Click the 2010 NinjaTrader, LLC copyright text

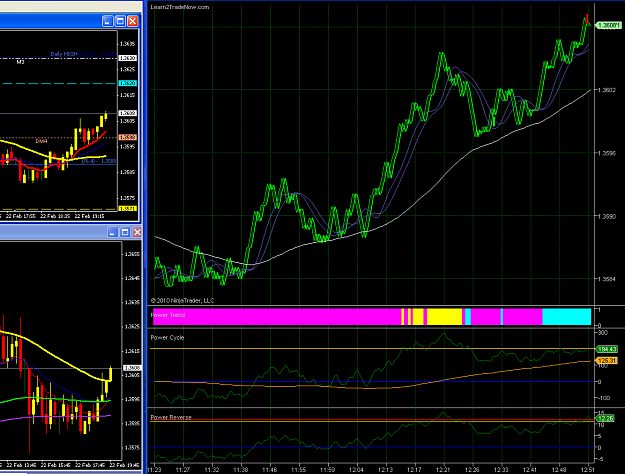point(183,301)
